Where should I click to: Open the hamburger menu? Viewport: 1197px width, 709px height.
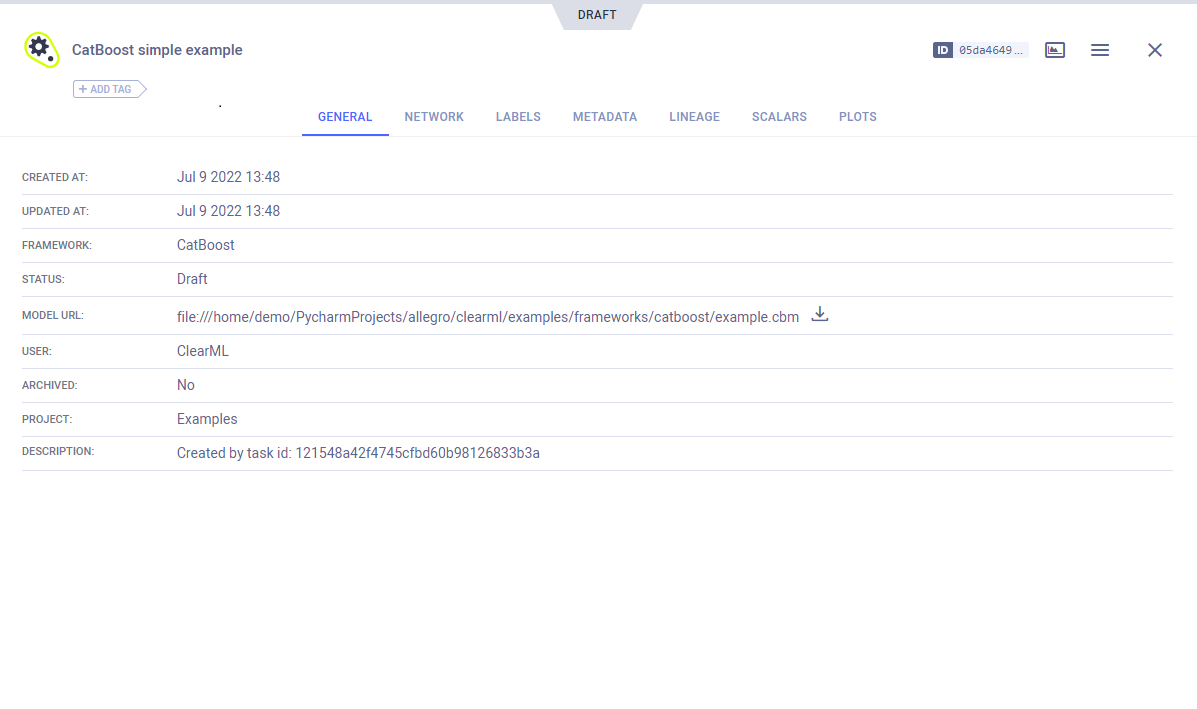pos(1099,50)
